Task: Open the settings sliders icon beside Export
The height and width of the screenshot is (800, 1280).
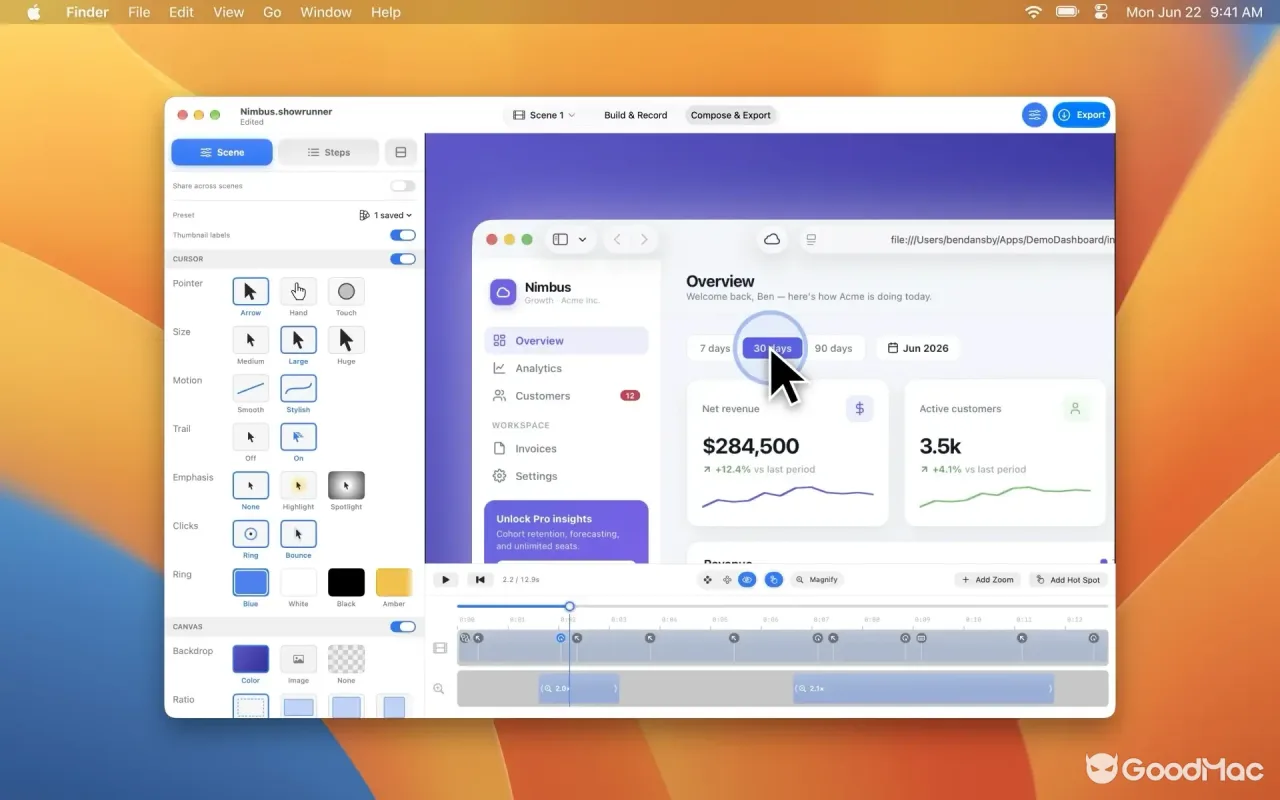Action: [1034, 115]
